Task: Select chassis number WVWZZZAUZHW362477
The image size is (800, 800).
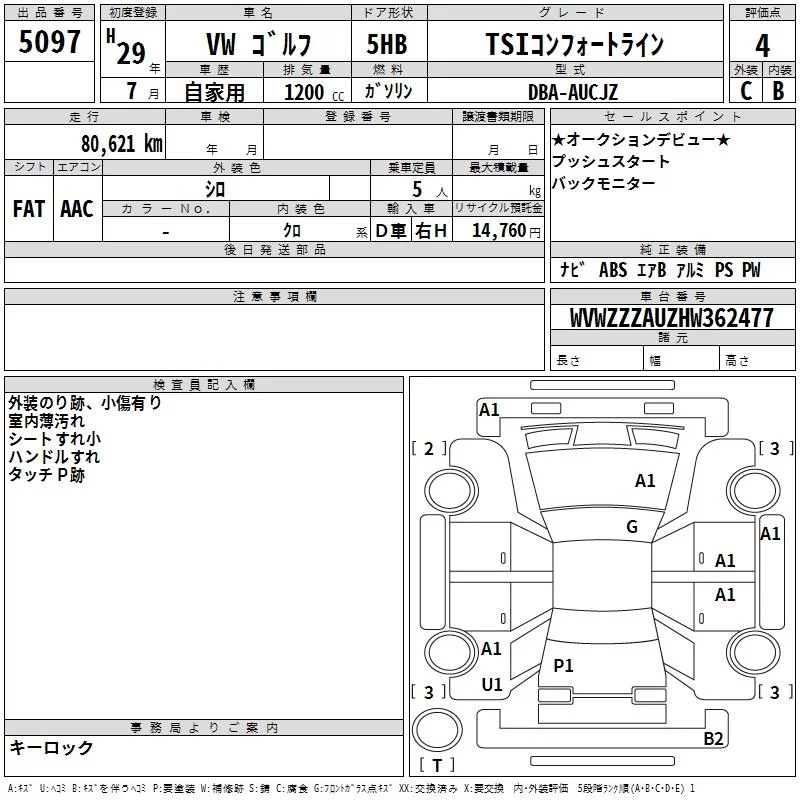Action: [671, 318]
